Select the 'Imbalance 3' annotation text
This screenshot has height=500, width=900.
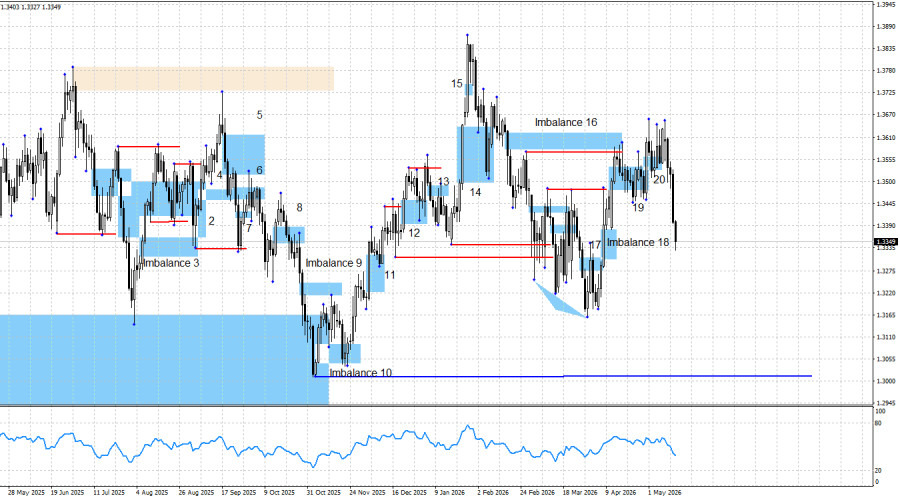[171, 263]
